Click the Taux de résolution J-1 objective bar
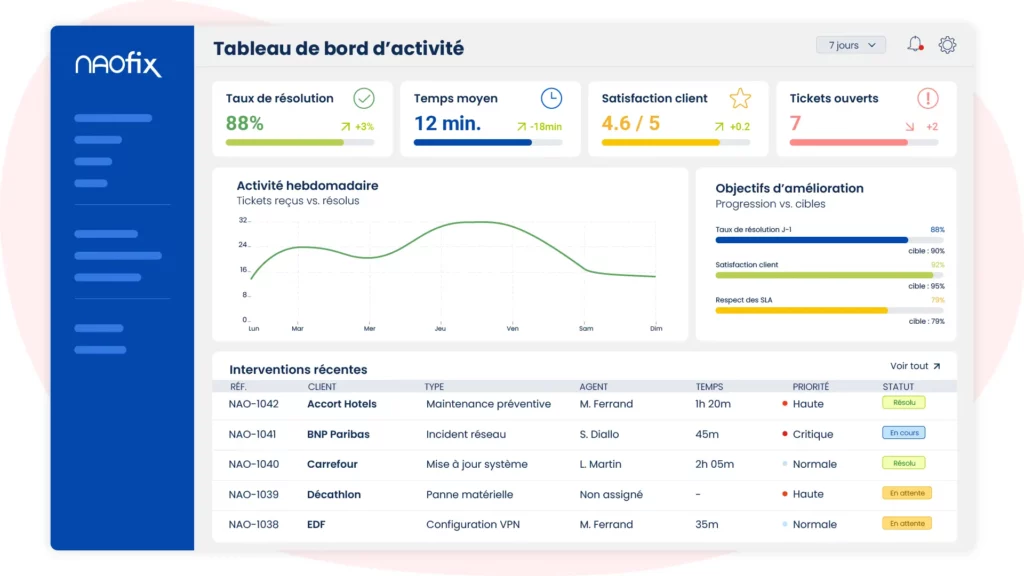Viewport: 1024px width, 576px height. pos(829,240)
